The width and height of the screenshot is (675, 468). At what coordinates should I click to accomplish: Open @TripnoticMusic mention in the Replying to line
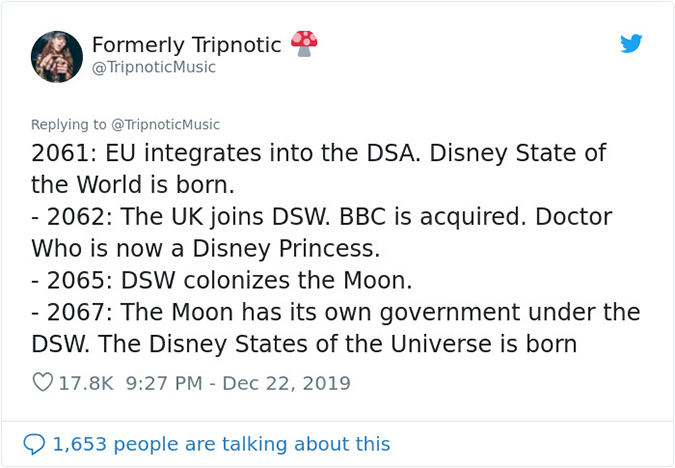pyautogui.click(x=165, y=125)
